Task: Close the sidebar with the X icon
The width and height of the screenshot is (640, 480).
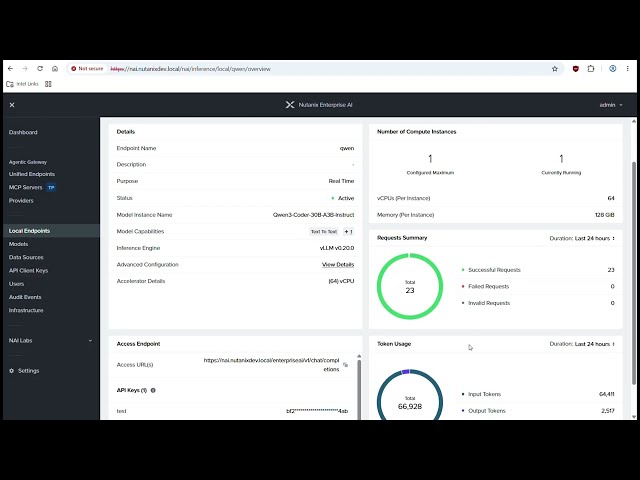Action: [12, 105]
